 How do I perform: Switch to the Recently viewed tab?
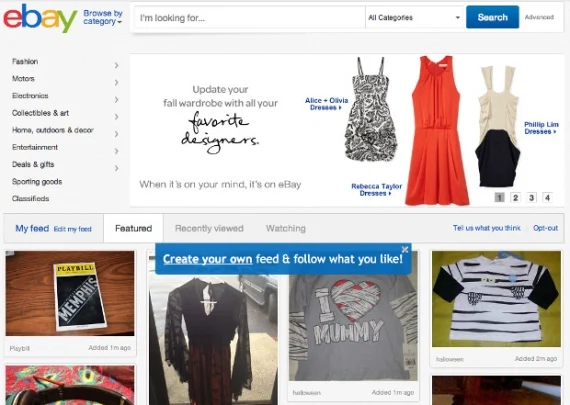click(x=209, y=228)
